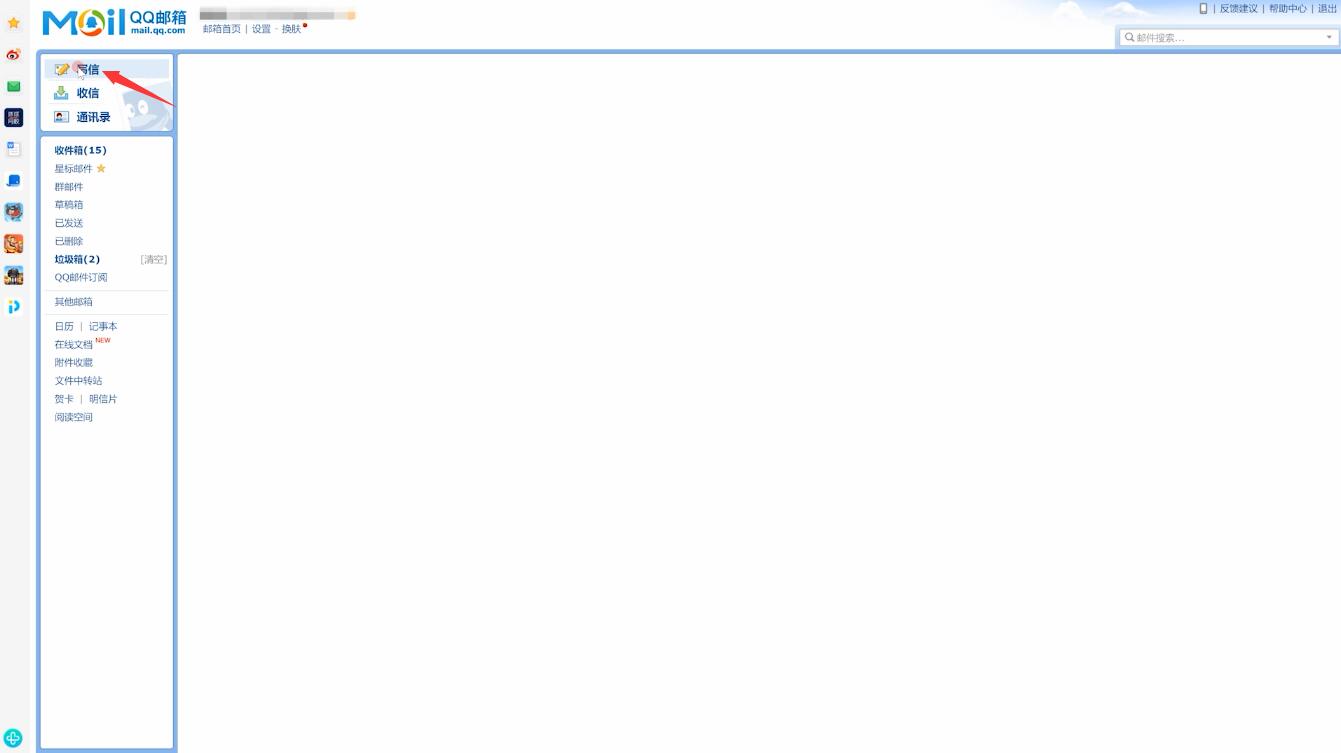Open the 群邮件 group mail folder
This screenshot has height=753, width=1341.
pyautogui.click(x=69, y=187)
